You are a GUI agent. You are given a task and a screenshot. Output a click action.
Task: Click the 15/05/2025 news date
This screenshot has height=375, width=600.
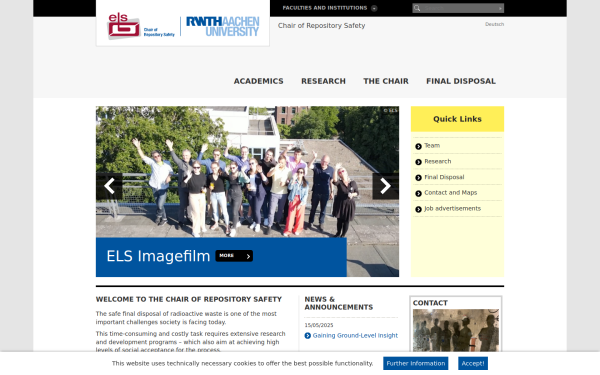pyautogui.click(x=319, y=325)
